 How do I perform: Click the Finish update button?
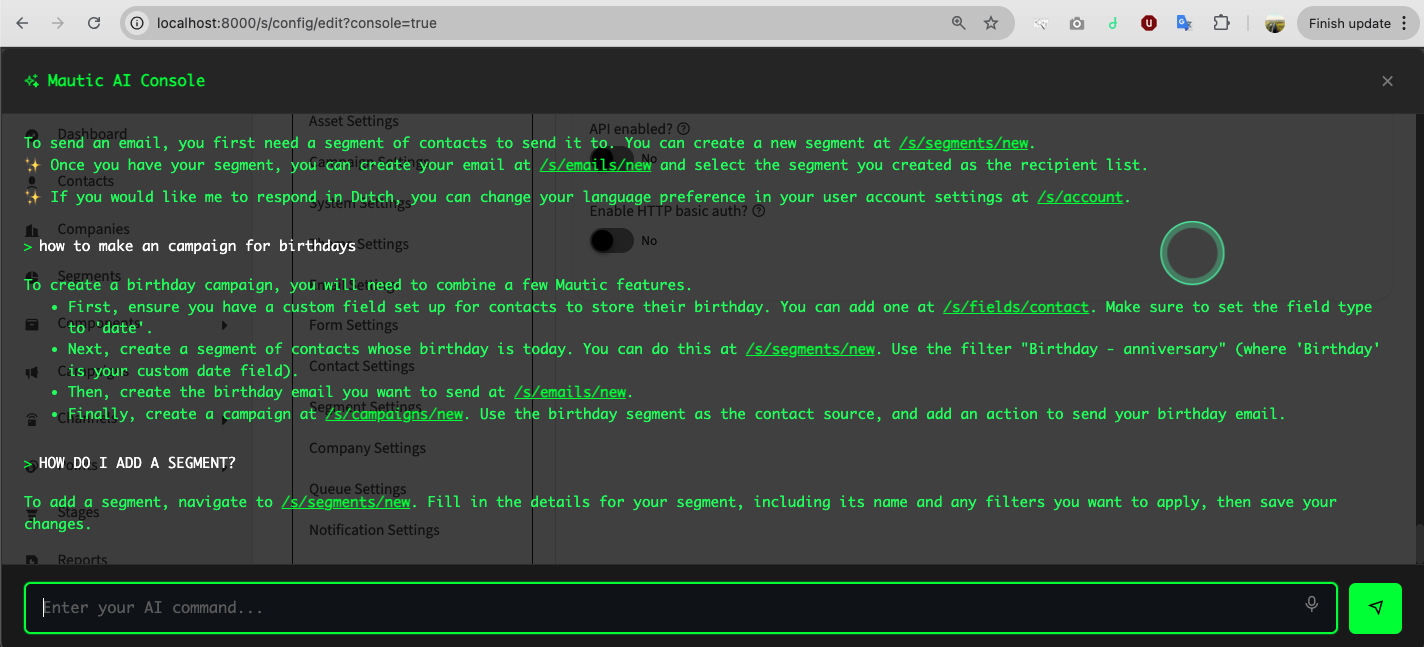point(1350,23)
